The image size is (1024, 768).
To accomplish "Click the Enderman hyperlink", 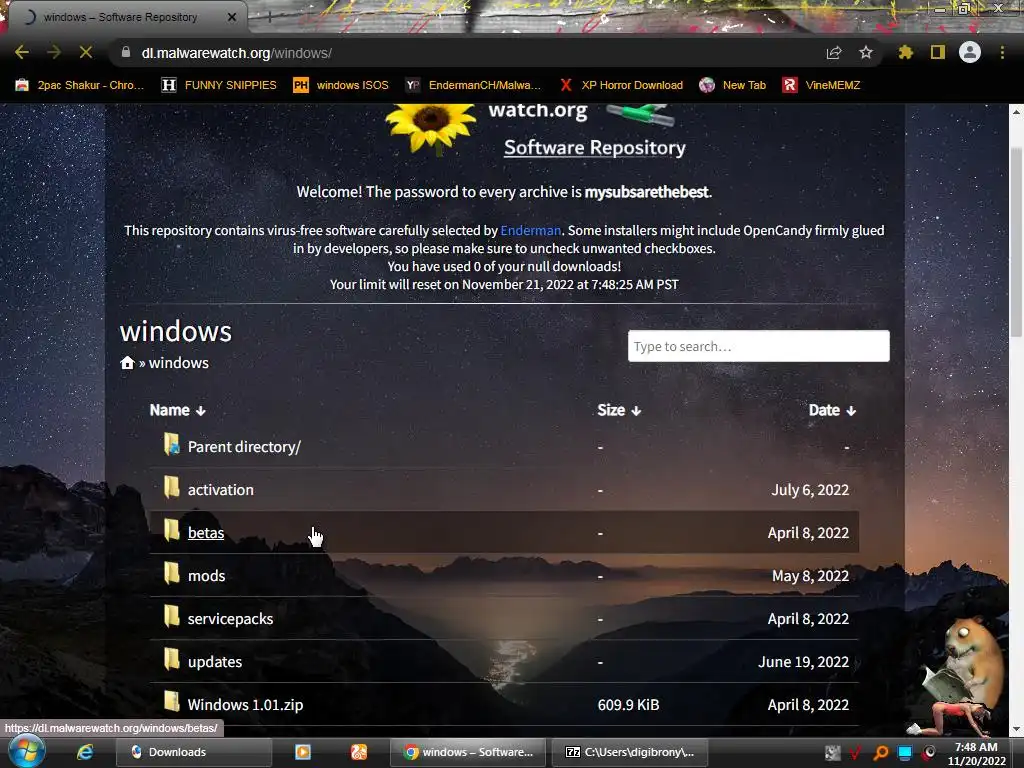I will click(x=530, y=231).
